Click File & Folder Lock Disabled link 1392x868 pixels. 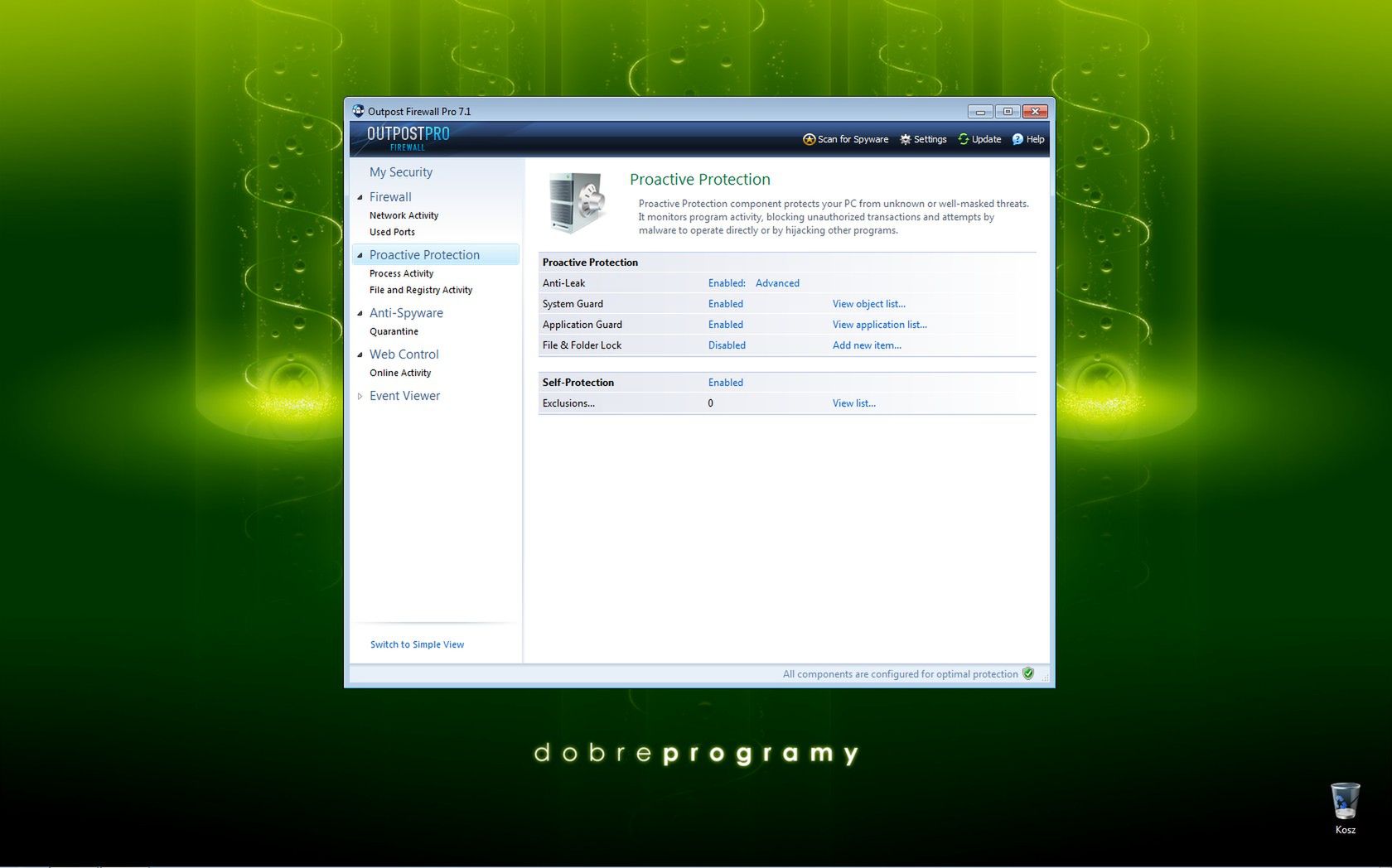727,345
